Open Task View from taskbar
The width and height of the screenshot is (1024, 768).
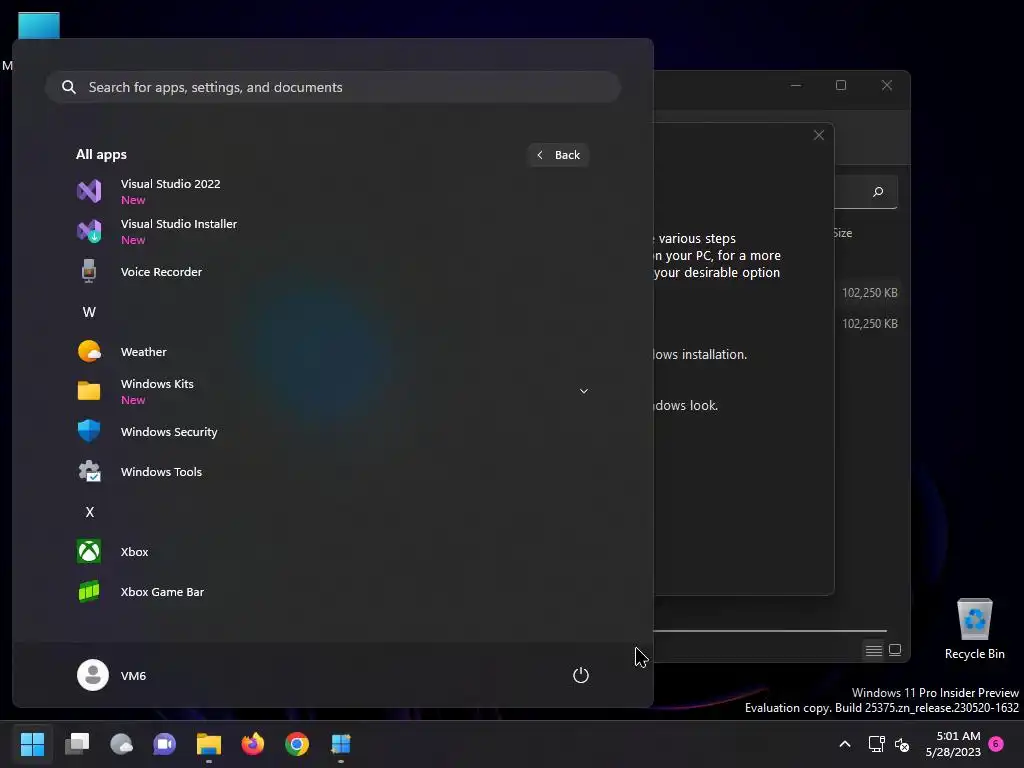pos(77,744)
